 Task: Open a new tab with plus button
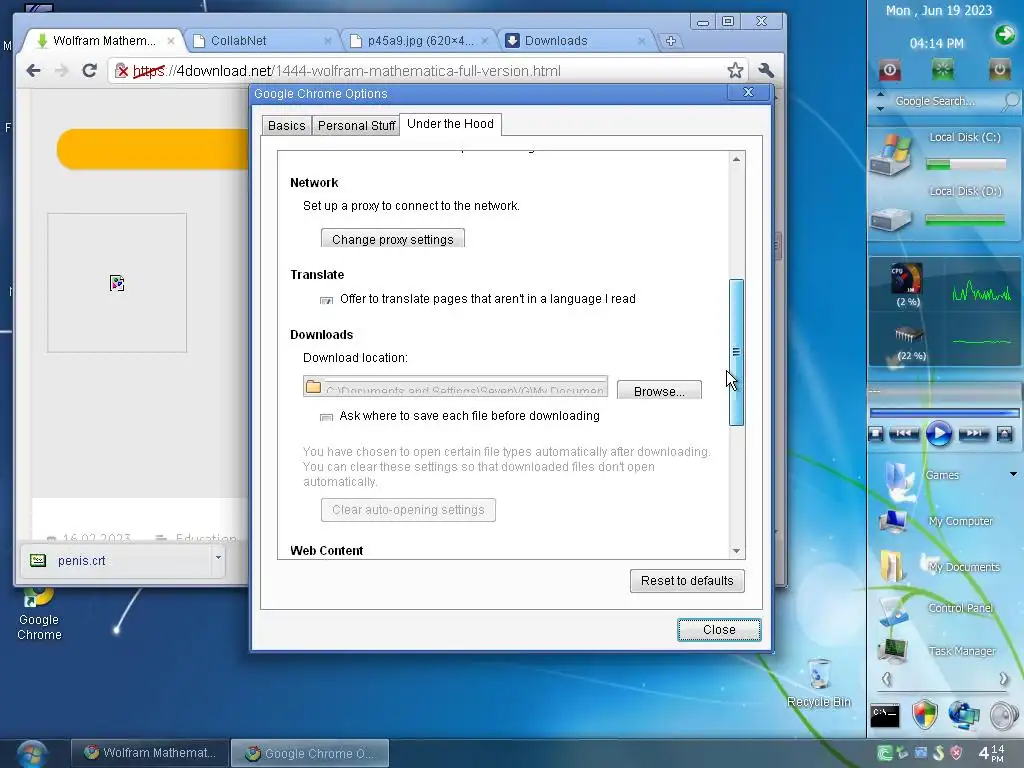pos(670,41)
